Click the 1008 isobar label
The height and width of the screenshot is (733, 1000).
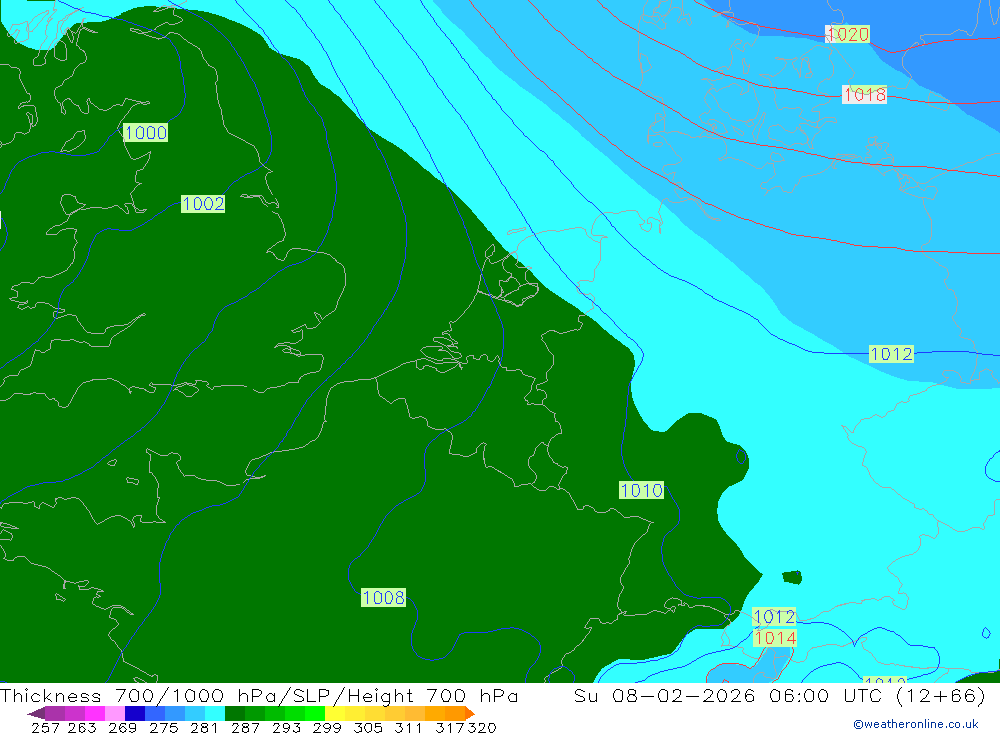(x=383, y=597)
